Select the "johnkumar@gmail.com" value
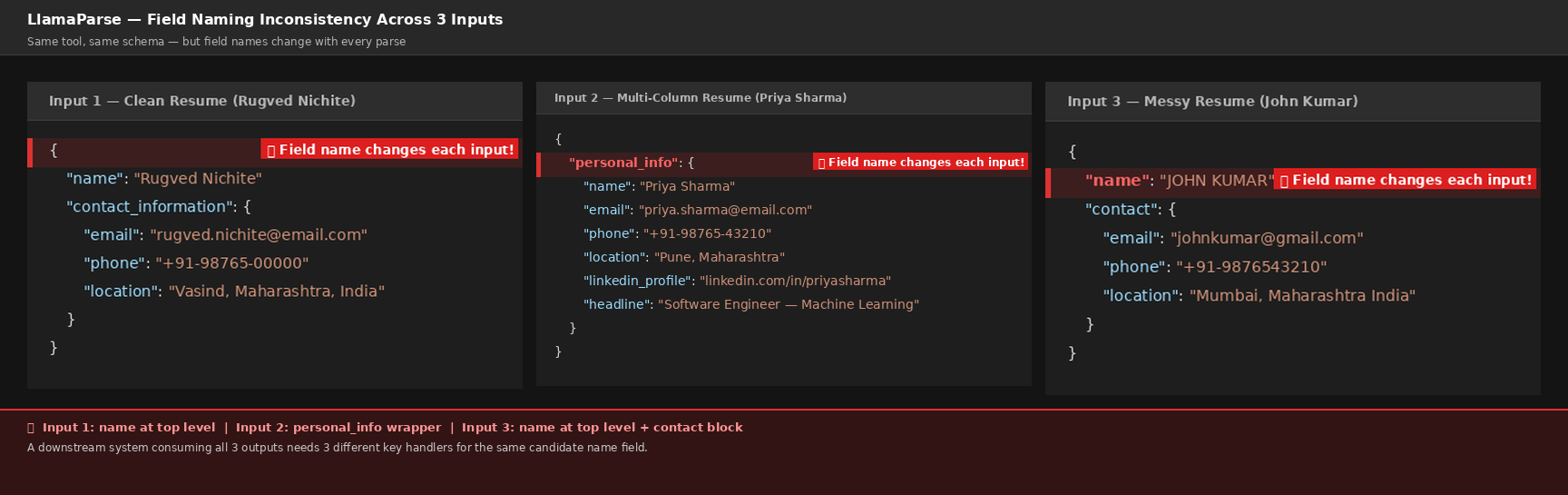The image size is (1568, 495). point(1267,239)
